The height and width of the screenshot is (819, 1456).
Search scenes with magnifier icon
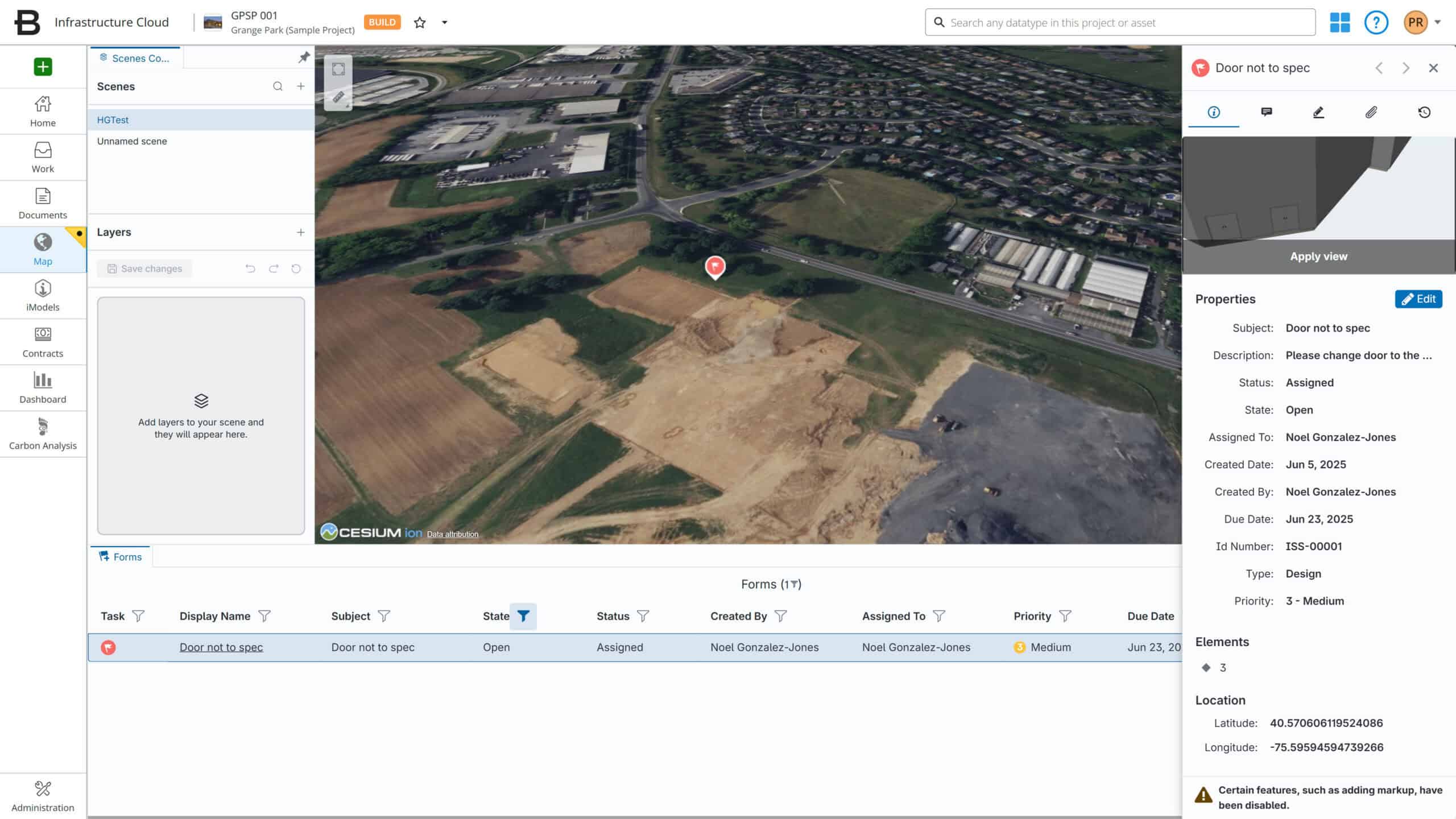[278, 86]
